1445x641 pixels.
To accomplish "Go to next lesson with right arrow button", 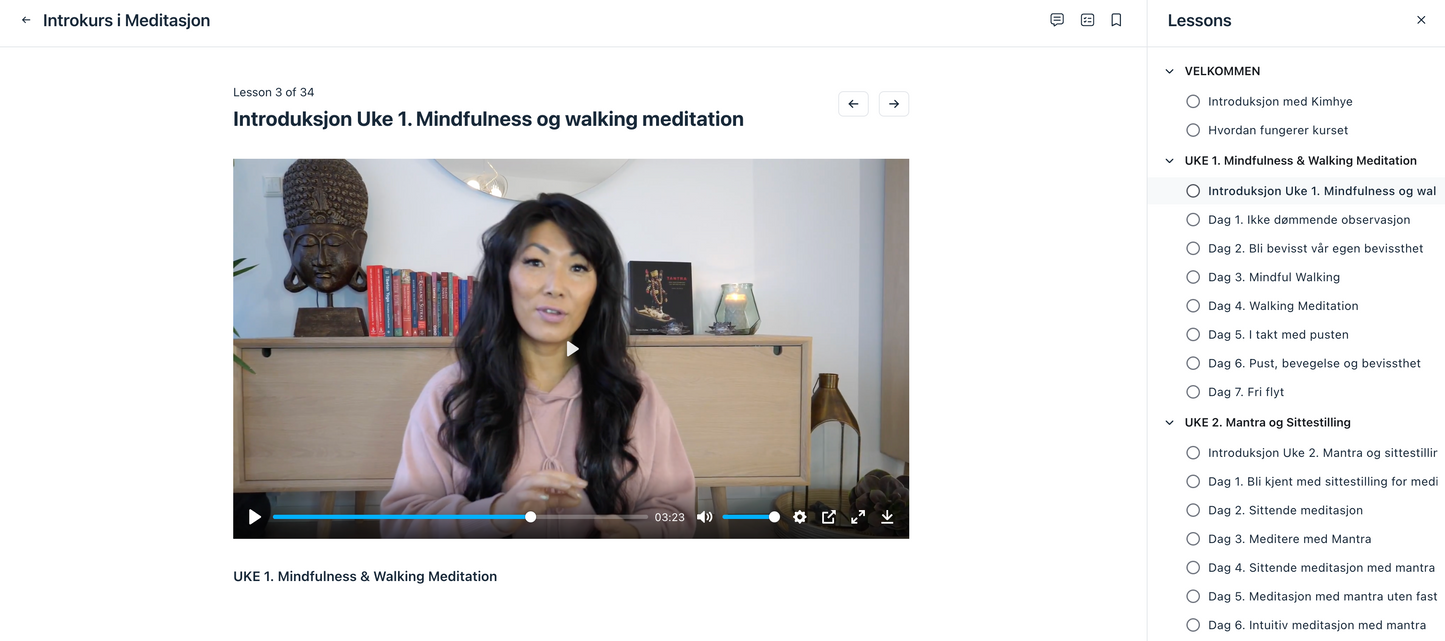I will click(x=894, y=104).
